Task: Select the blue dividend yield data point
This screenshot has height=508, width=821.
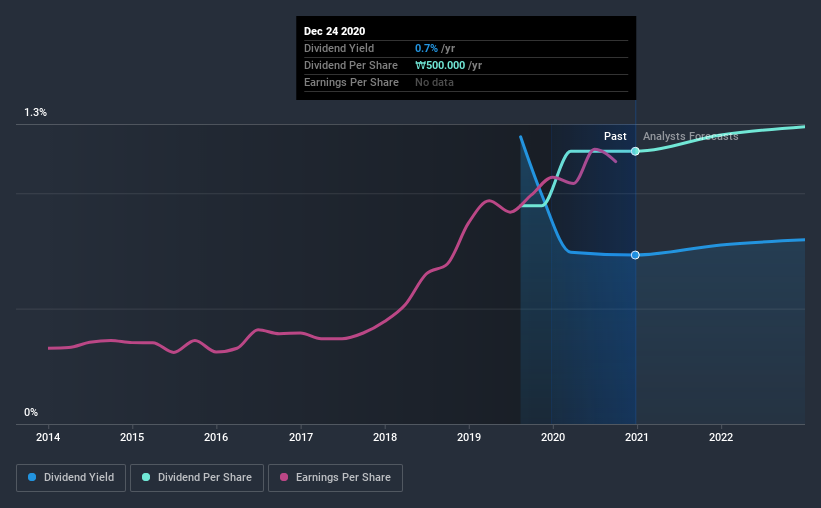Action: [635, 255]
